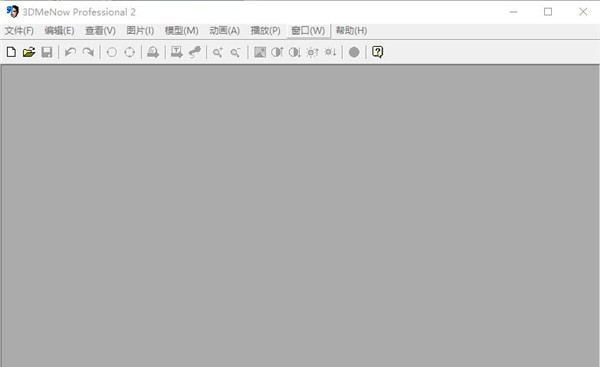Click the head model with arrow icon
600x367 pixels.
(153, 52)
